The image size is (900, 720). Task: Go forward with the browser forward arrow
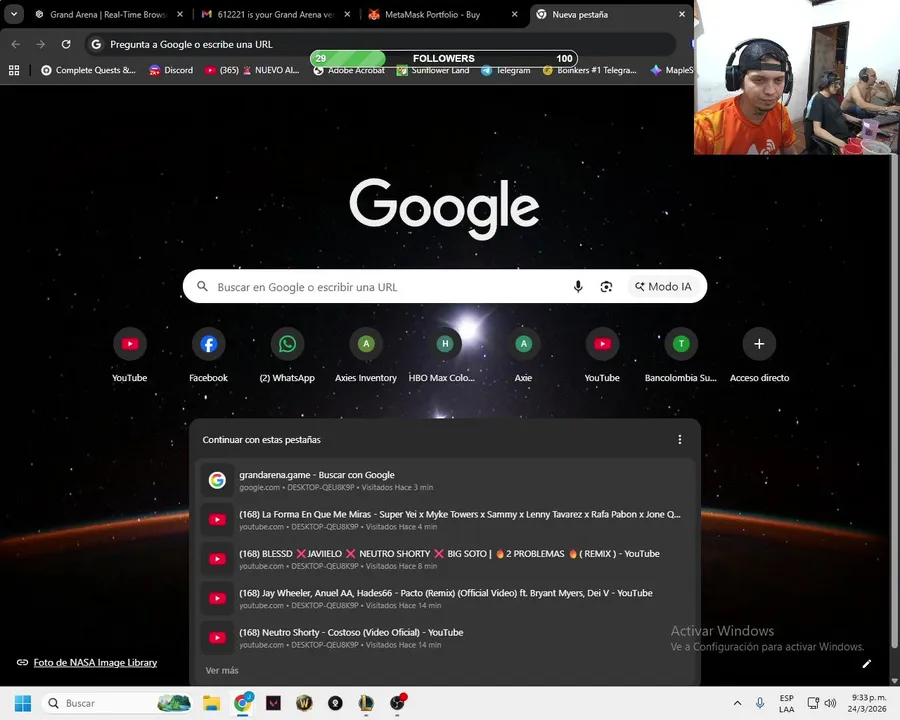tap(40, 44)
